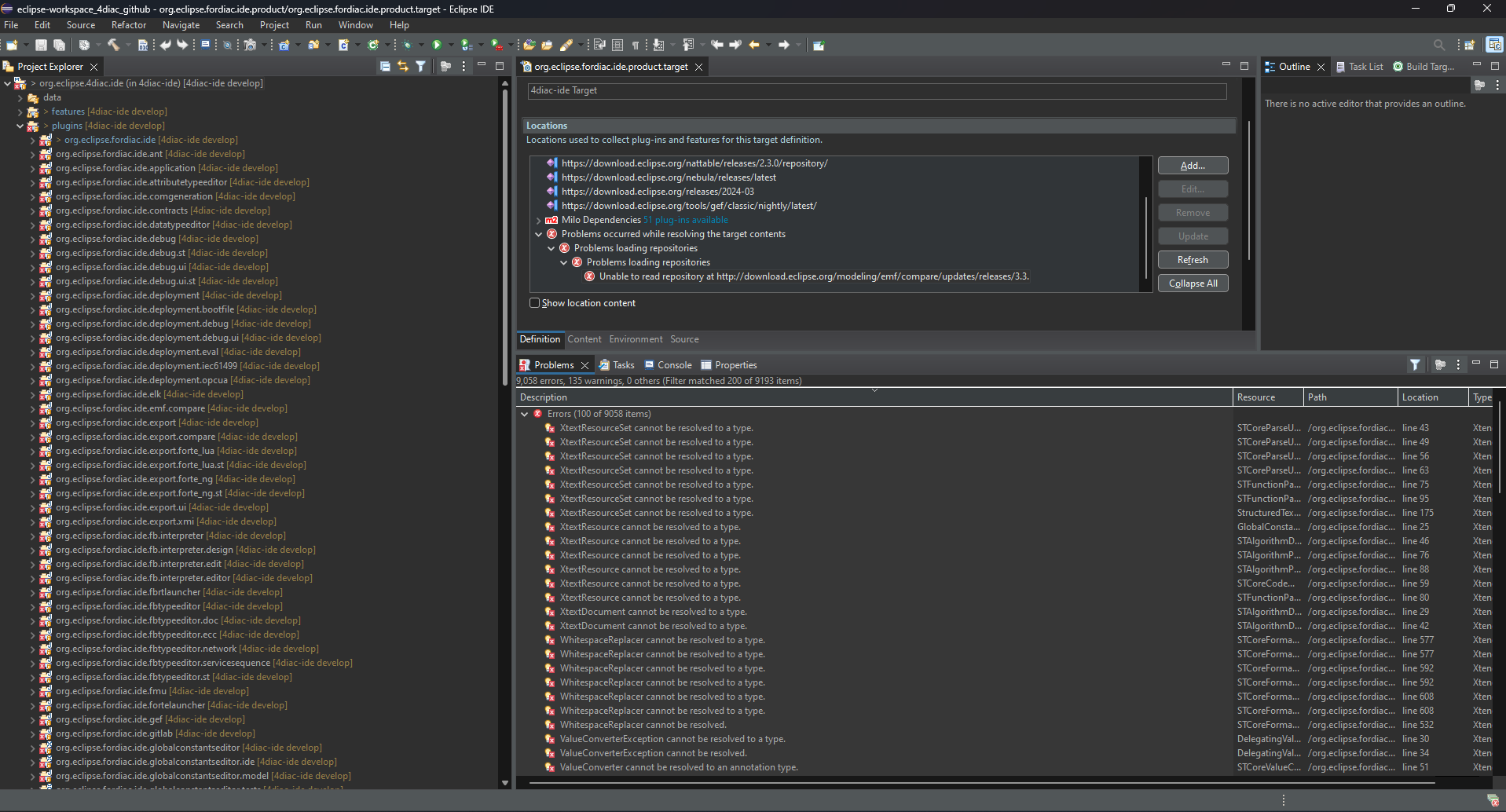Switch to the Console tab
The height and width of the screenshot is (812, 1506).
click(x=668, y=364)
